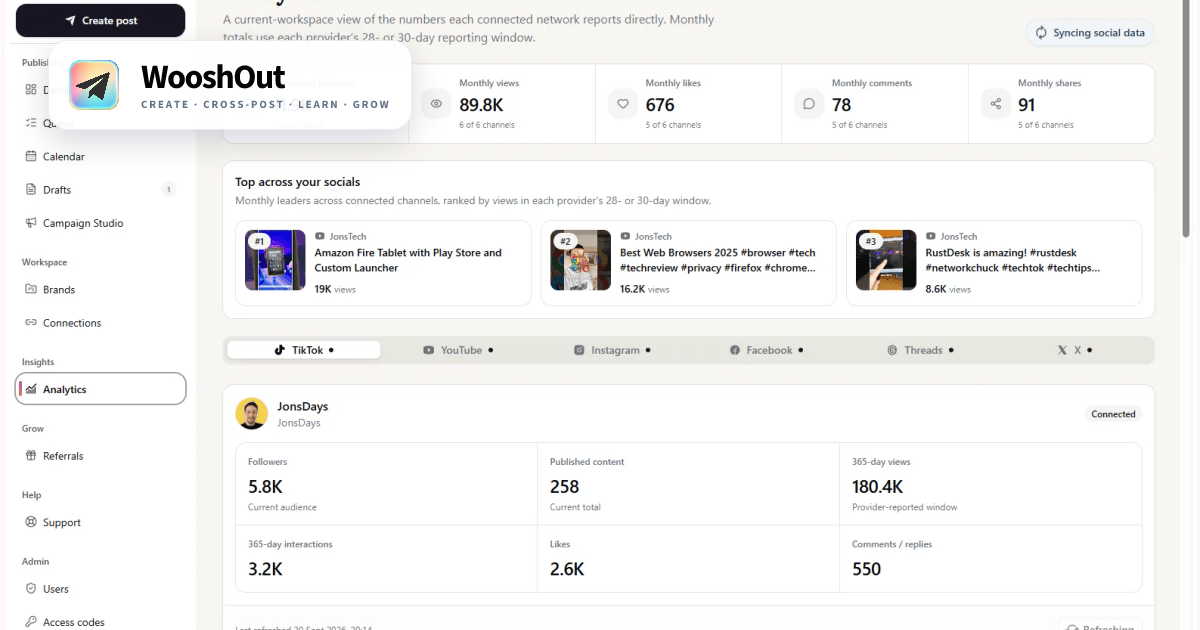The image size is (1200, 630).
Task: Open 'Best Web Browsers 2025' post title
Action: click(718, 260)
